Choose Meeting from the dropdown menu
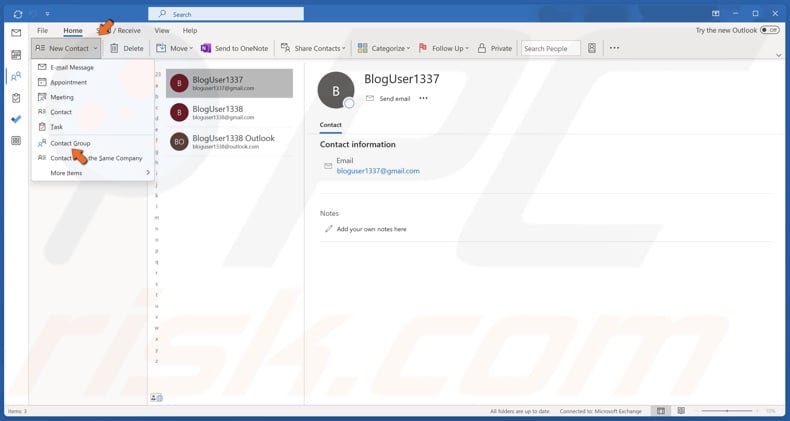The height and width of the screenshot is (421, 790). pos(93,97)
